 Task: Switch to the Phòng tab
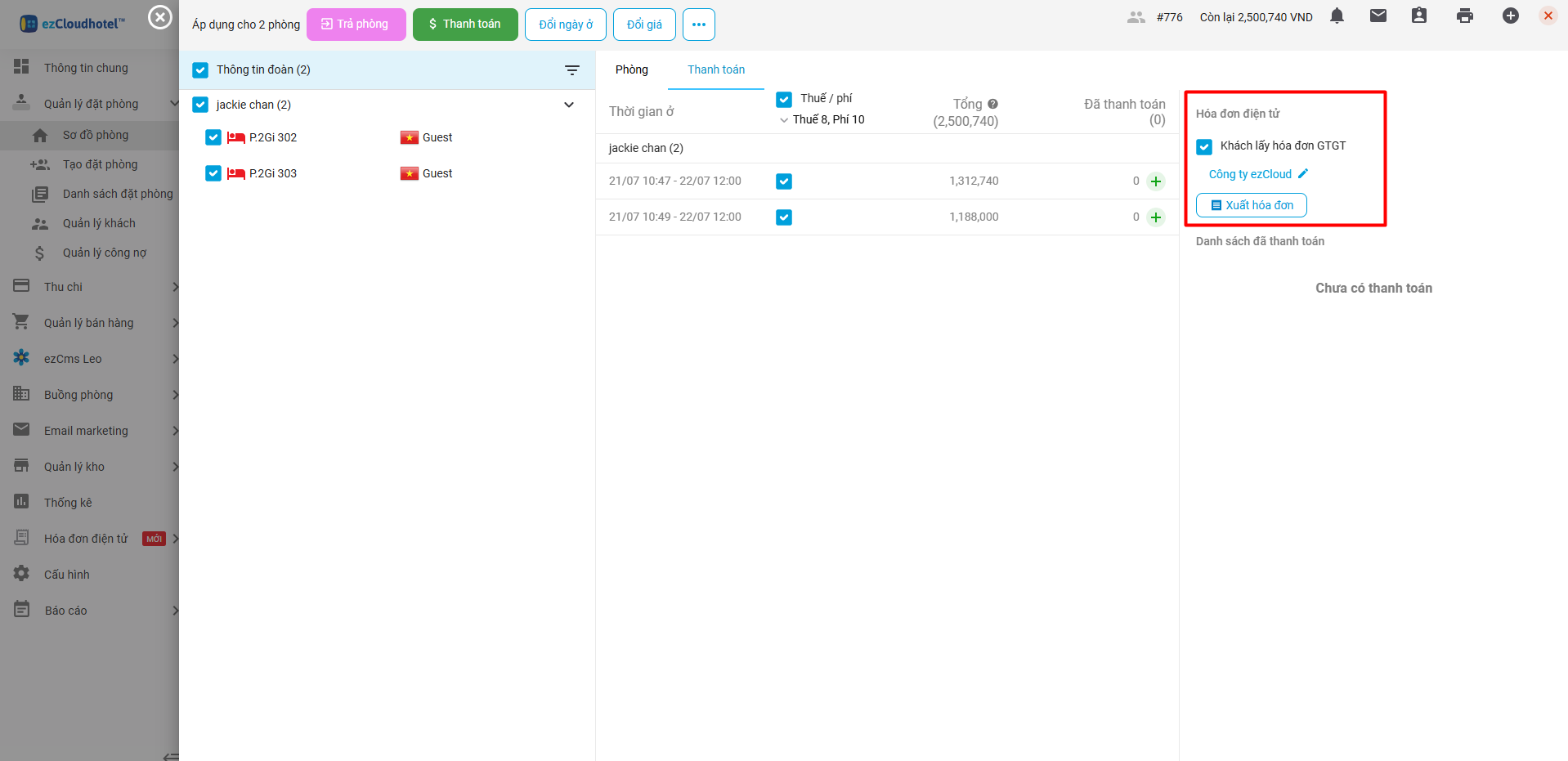pyautogui.click(x=631, y=69)
